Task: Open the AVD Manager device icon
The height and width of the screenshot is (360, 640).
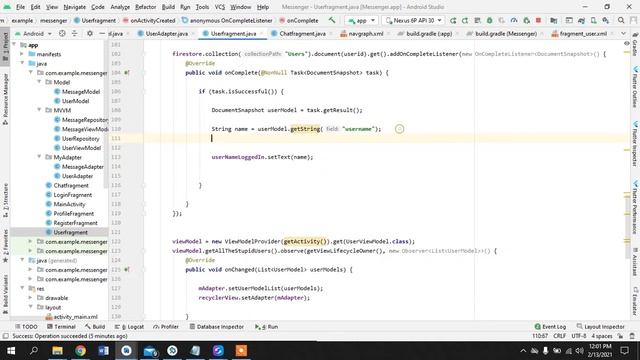Action: pyautogui.click(x=593, y=20)
